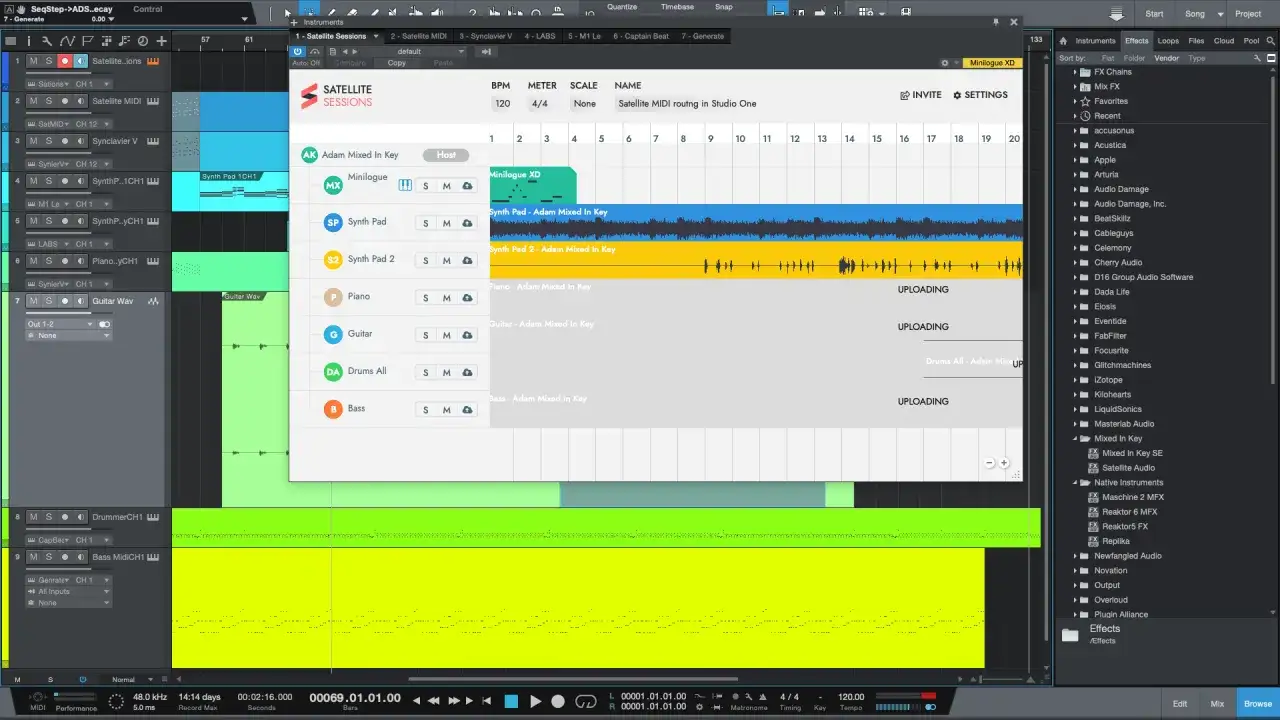Image resolution: width=1280 pixels, height=720 pixels.
Task: Open the Out 1-2 output dropdown
Action: click(x=60, y=324)
